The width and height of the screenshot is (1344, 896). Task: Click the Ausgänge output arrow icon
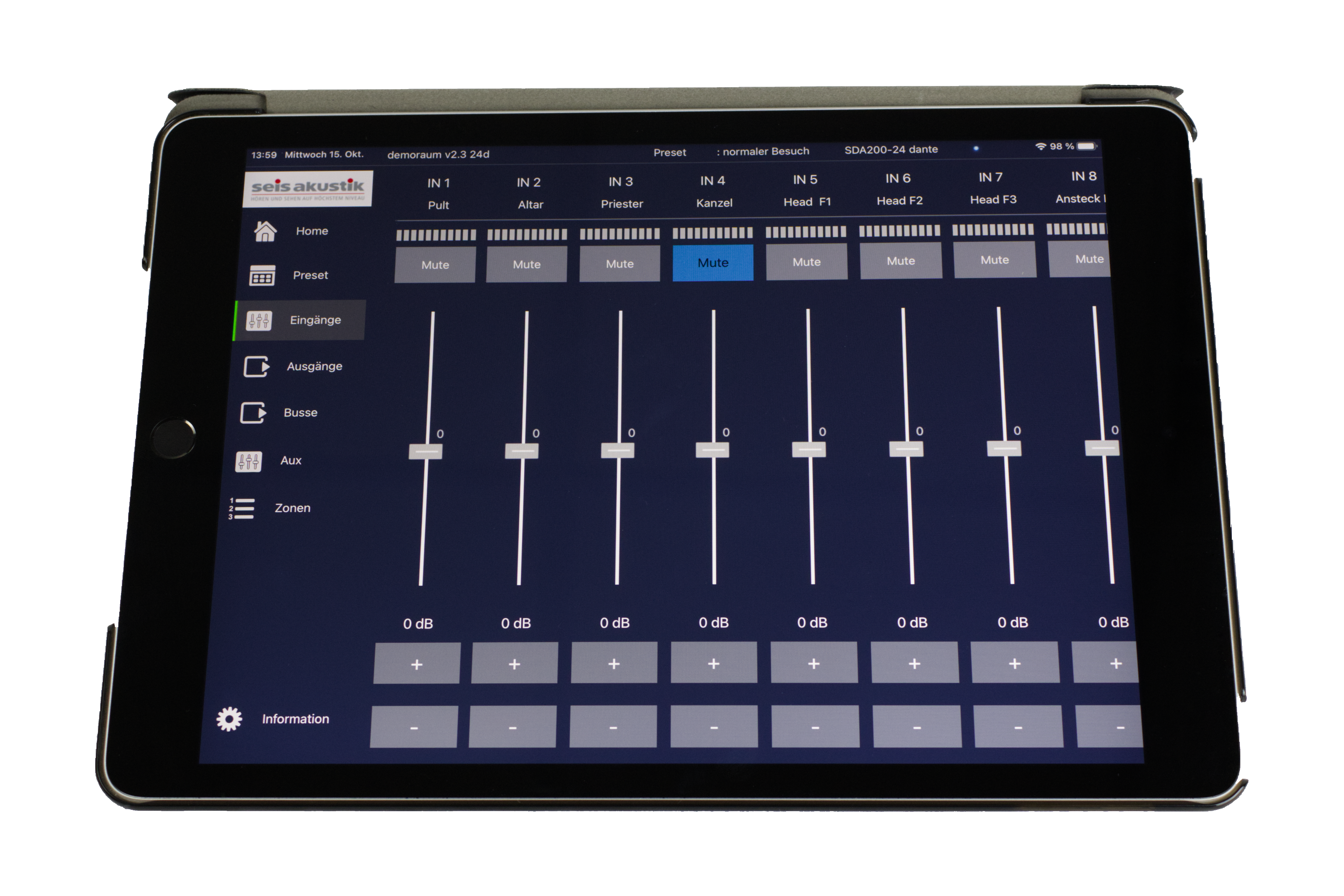(256, 366)
